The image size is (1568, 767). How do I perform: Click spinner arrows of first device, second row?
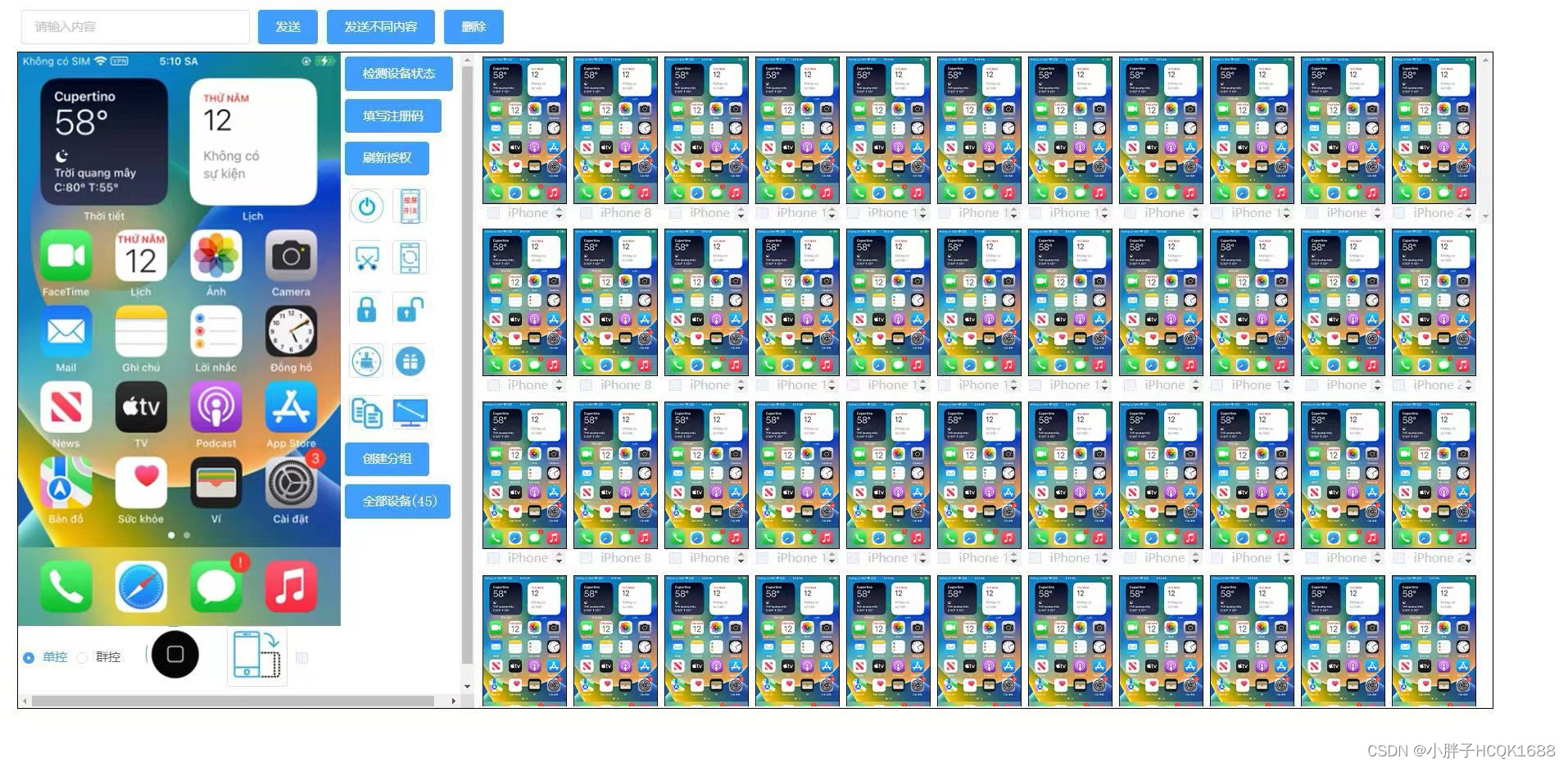559,385
